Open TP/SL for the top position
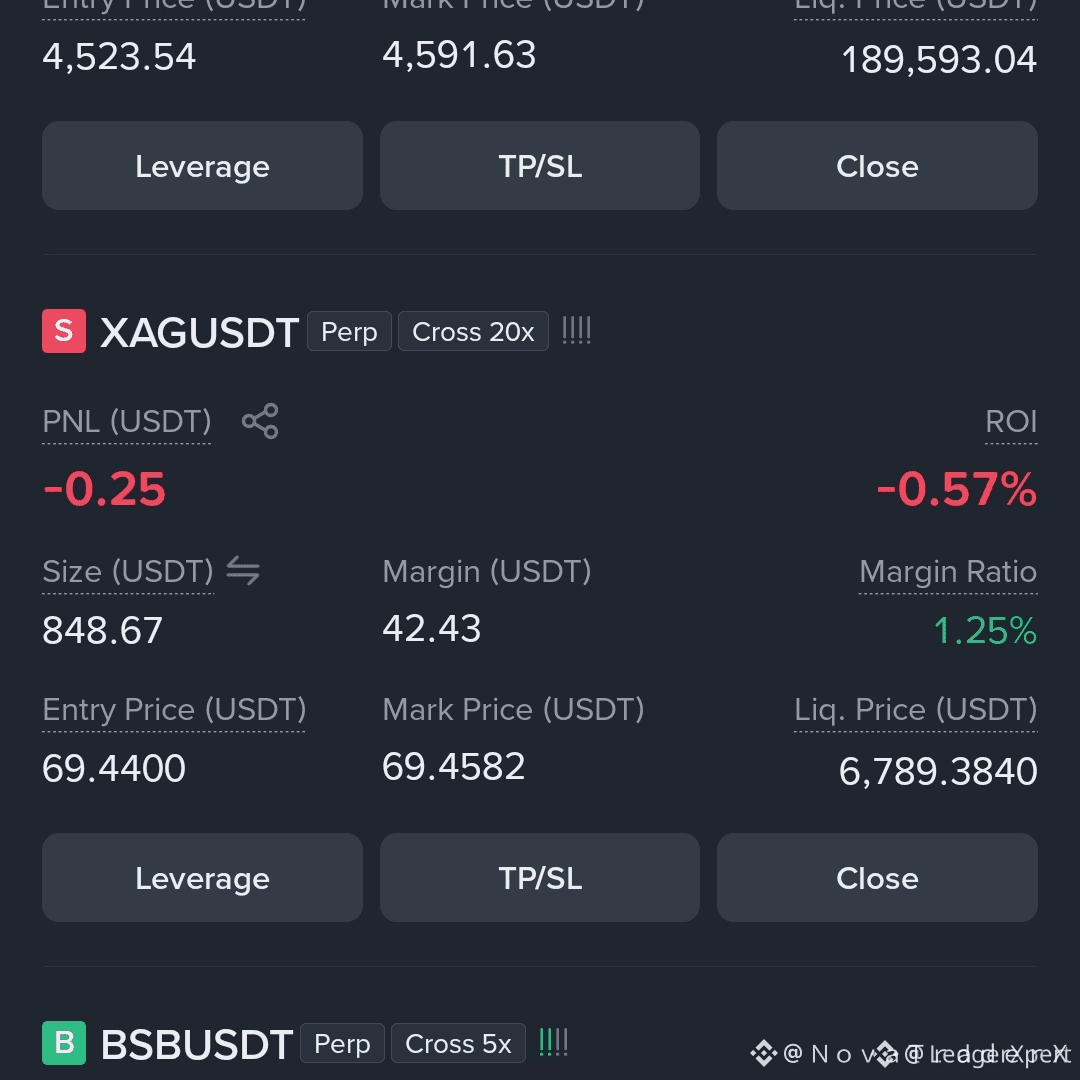Viewport: 1080px width, 1080px height. pos(540,165)
